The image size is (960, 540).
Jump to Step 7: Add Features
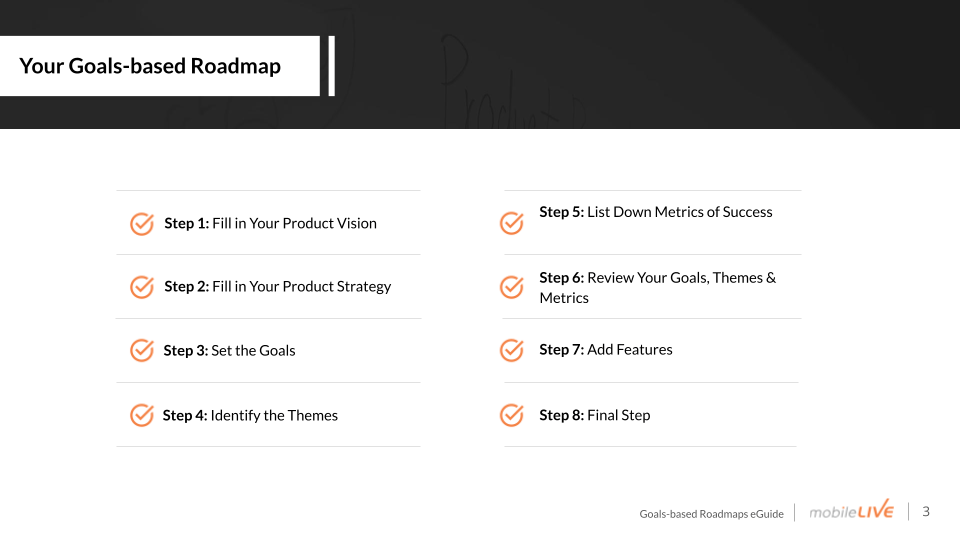click(x=606, y=350)
